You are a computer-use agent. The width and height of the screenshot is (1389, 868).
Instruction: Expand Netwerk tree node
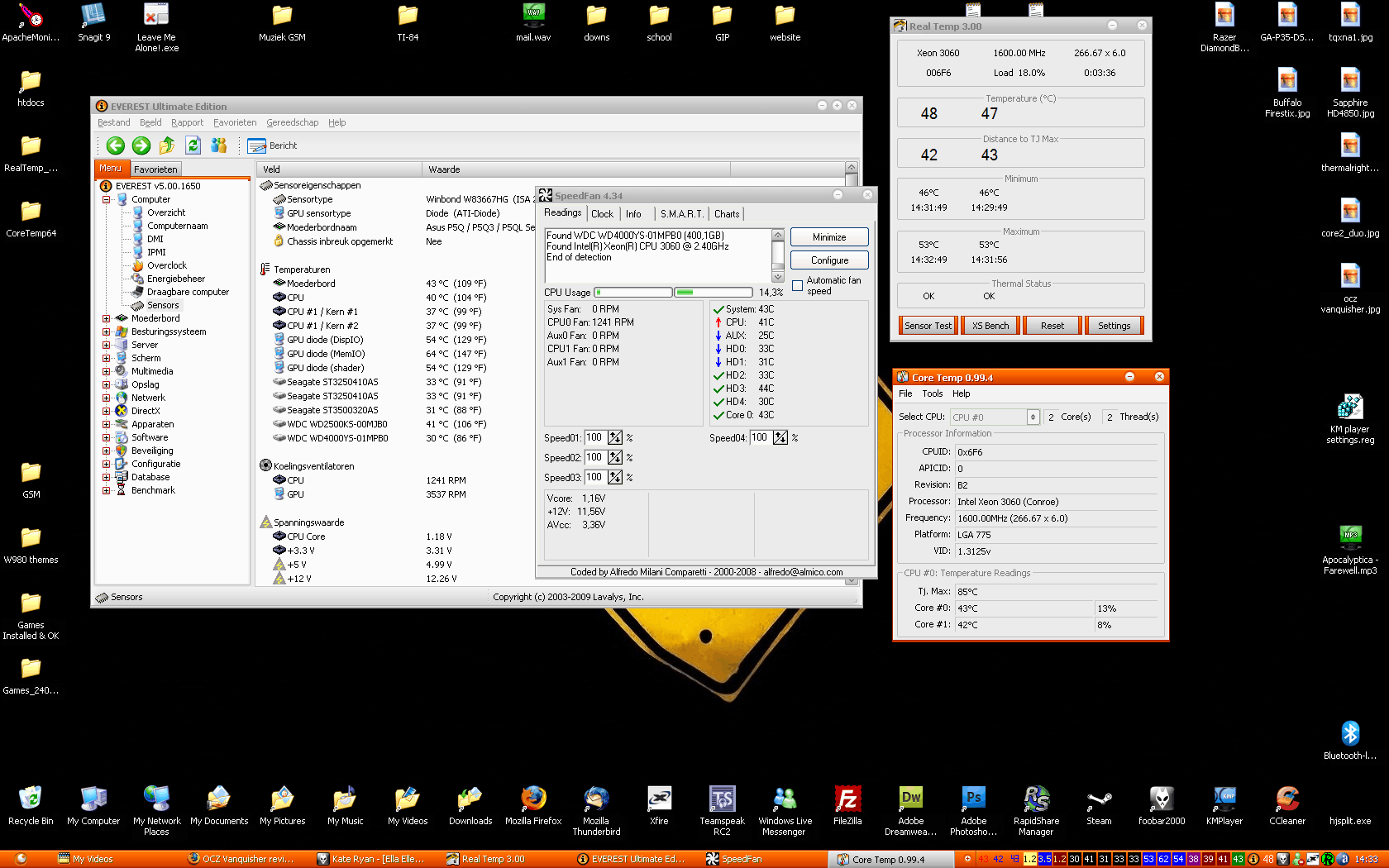coord(106,398)
